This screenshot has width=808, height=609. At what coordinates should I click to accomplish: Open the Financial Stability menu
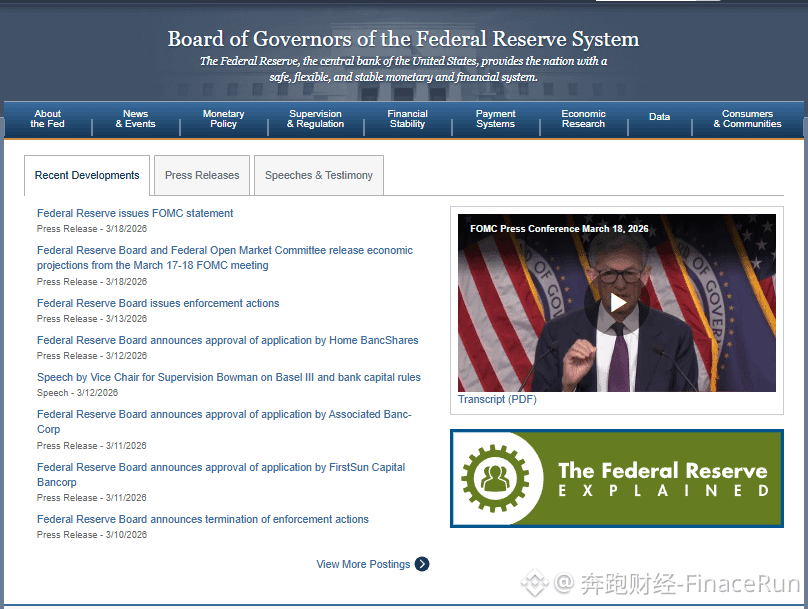pos(407,119)
